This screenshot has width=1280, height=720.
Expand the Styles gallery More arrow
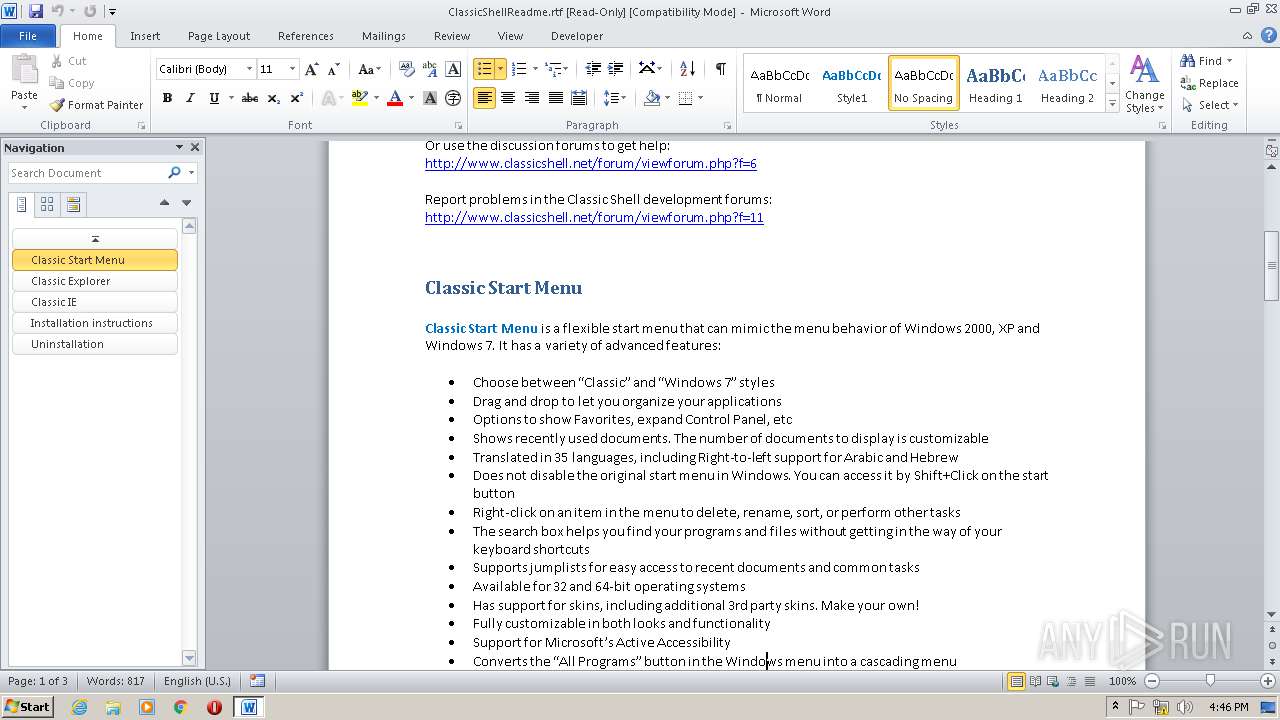click(x=1113, y=101)
